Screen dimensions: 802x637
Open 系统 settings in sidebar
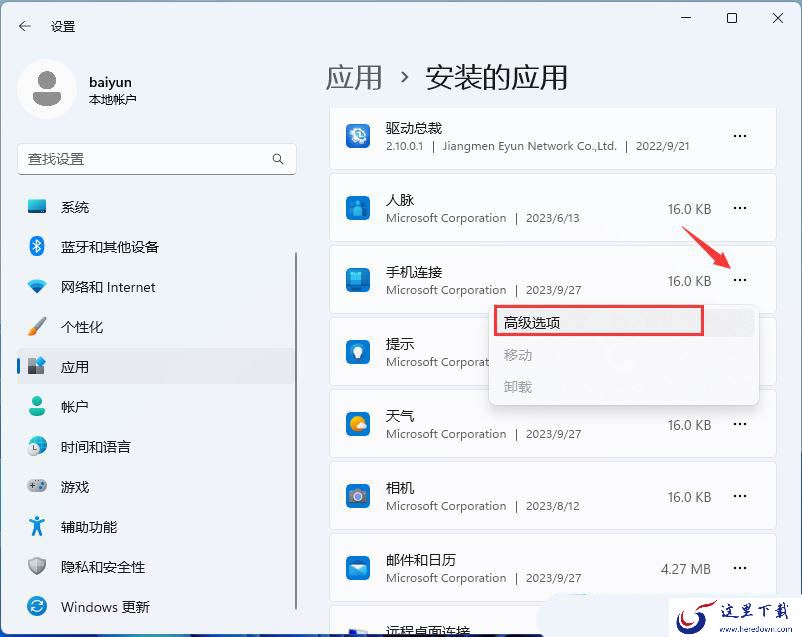157,207
